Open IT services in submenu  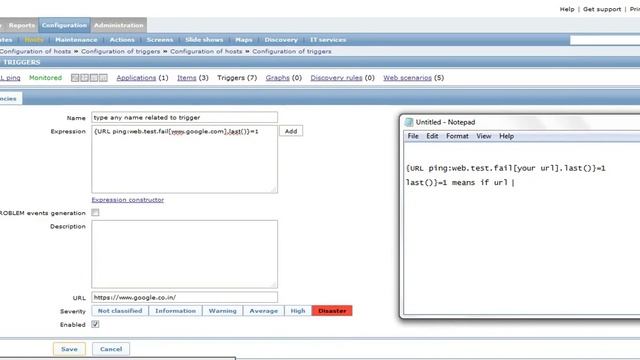[328, 40]
